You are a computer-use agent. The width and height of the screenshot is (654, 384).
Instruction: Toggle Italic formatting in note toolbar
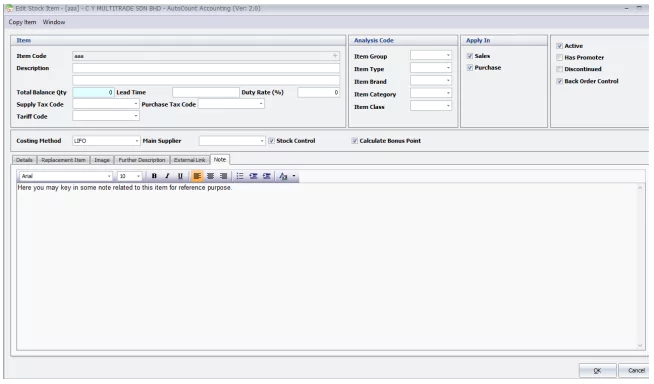[167, 176]
